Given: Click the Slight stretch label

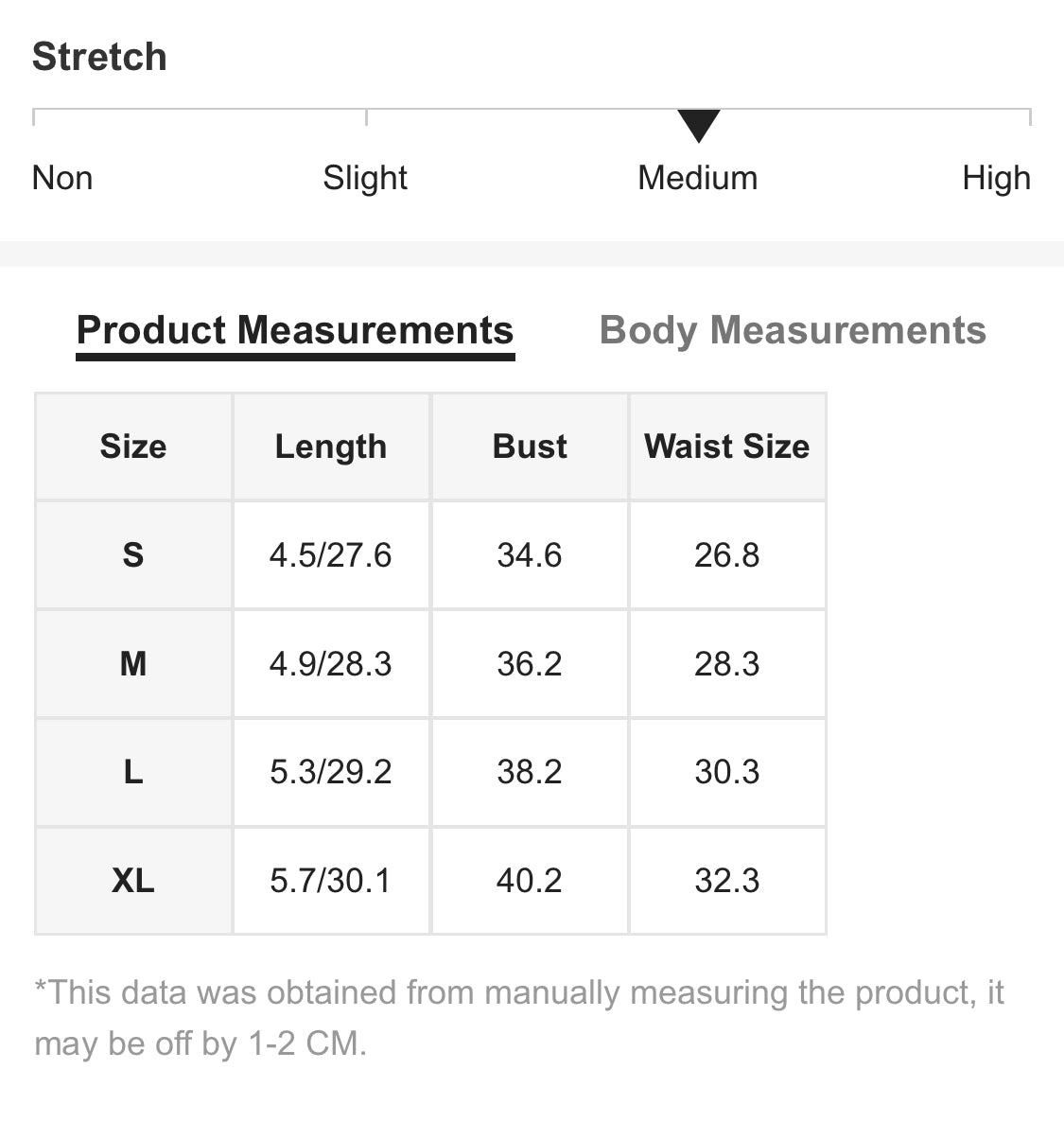Looking at the screenshot, I should pos(365,178).
